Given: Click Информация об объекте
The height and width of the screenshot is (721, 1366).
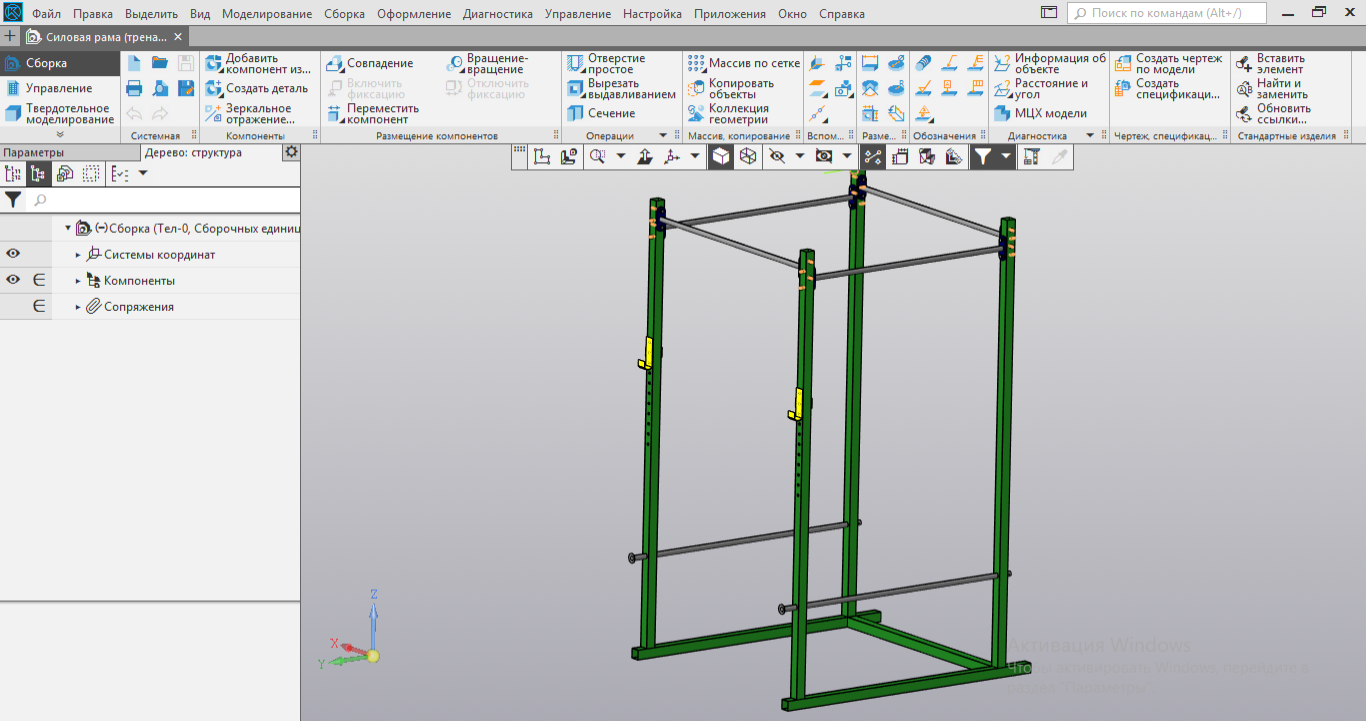Looking at the screenshot, I should click(1050, 63).
